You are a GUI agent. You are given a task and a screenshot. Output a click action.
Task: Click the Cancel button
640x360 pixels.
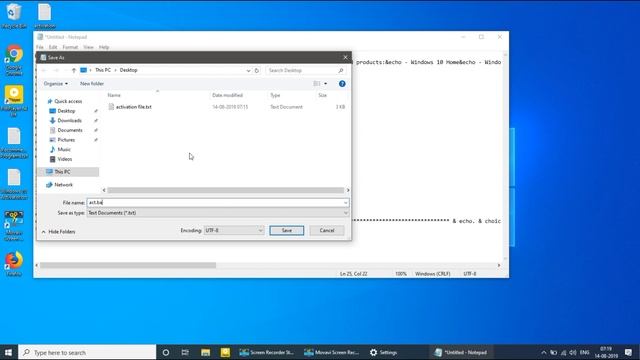point(327,231)
